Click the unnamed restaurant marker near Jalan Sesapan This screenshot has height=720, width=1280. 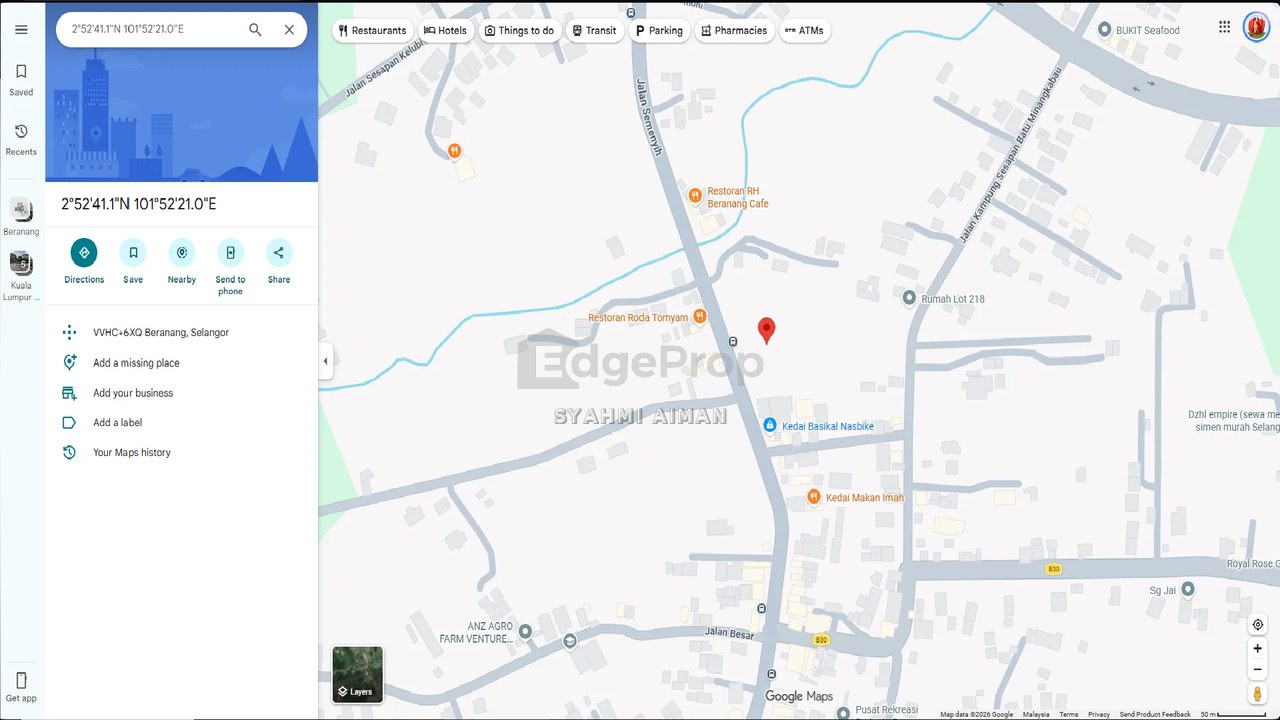455,151
